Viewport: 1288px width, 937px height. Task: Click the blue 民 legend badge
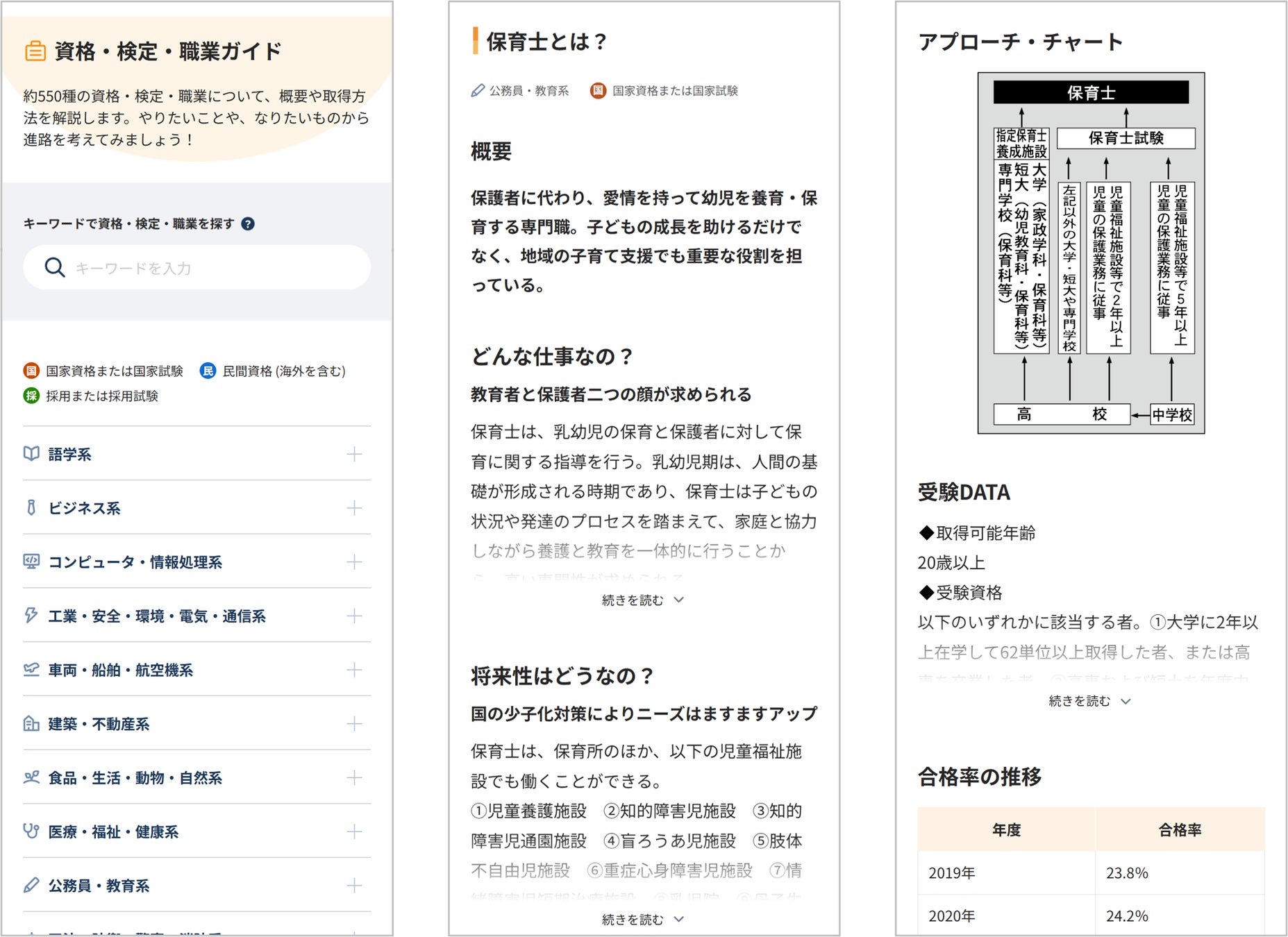208,371
